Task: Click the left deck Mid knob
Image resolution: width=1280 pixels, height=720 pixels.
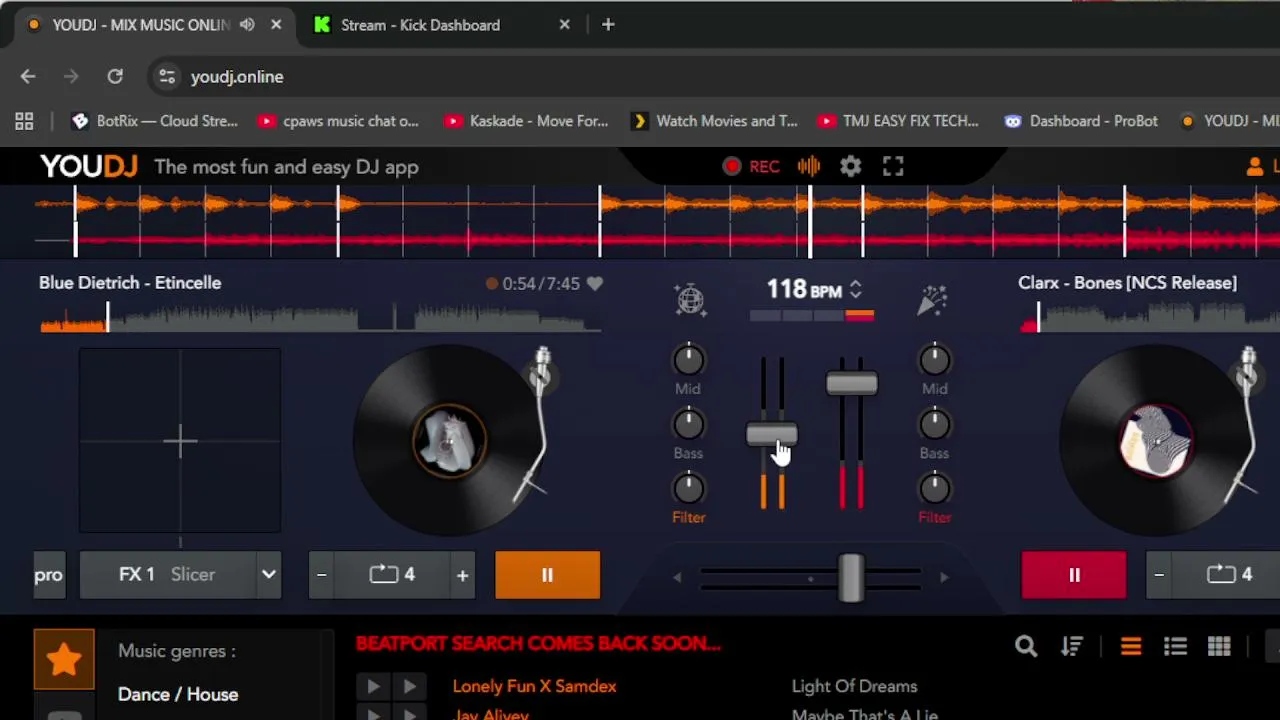Action: click(x=688, y=360)
